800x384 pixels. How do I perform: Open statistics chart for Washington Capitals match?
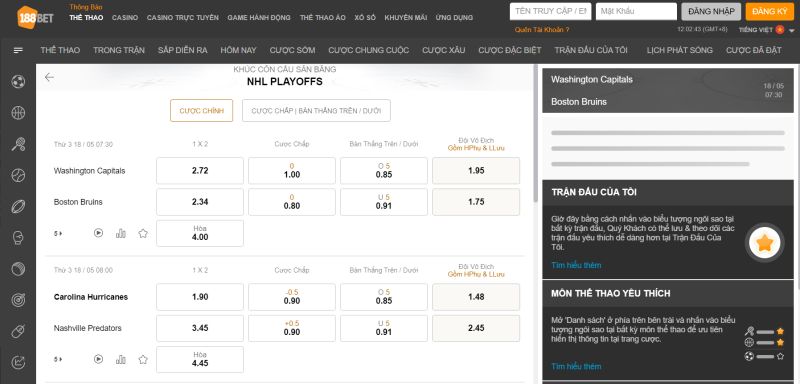121,233
